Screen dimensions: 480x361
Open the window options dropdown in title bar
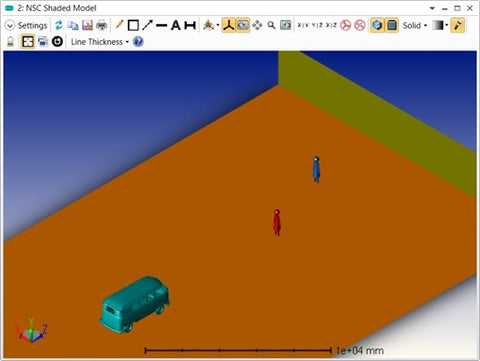point(432,8)
